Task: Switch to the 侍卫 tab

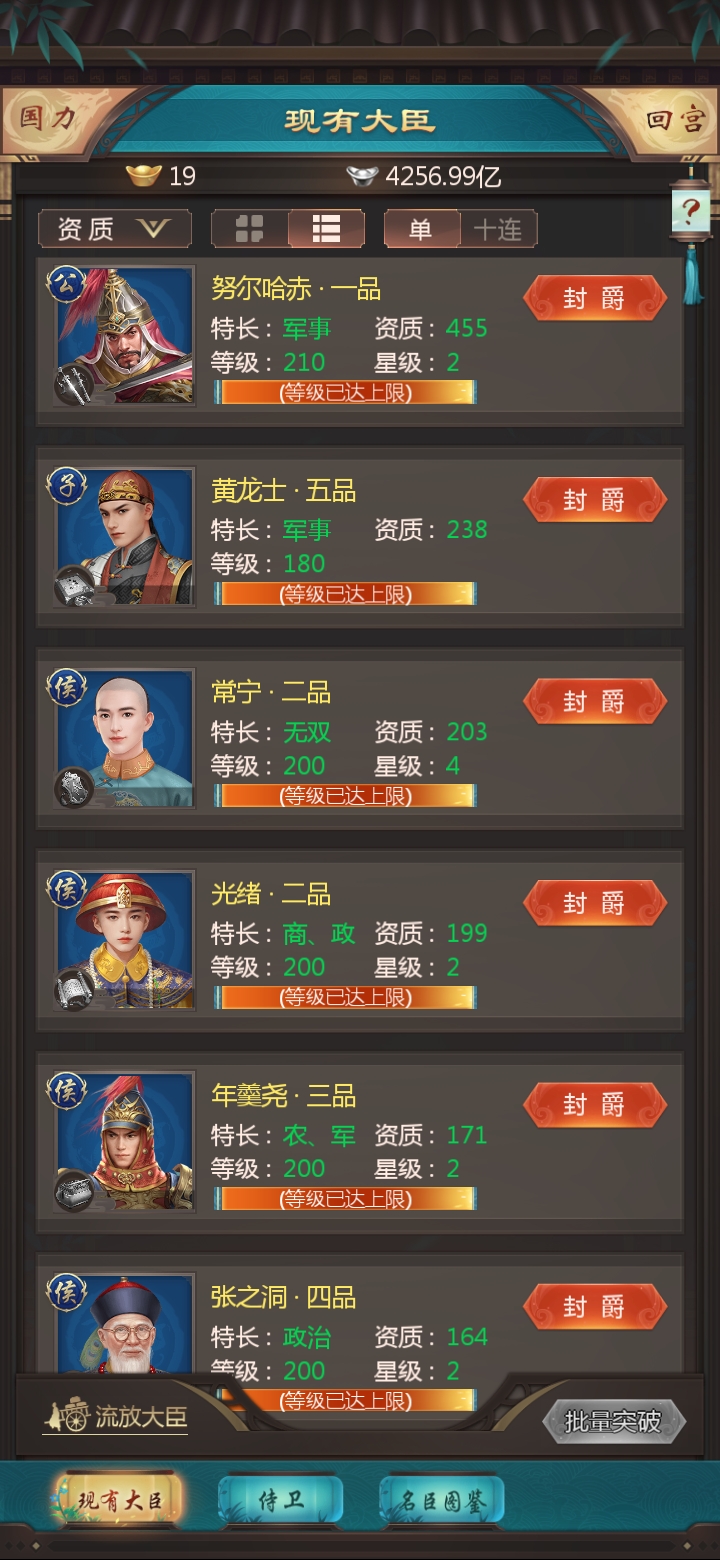Action: (281, 1500)
